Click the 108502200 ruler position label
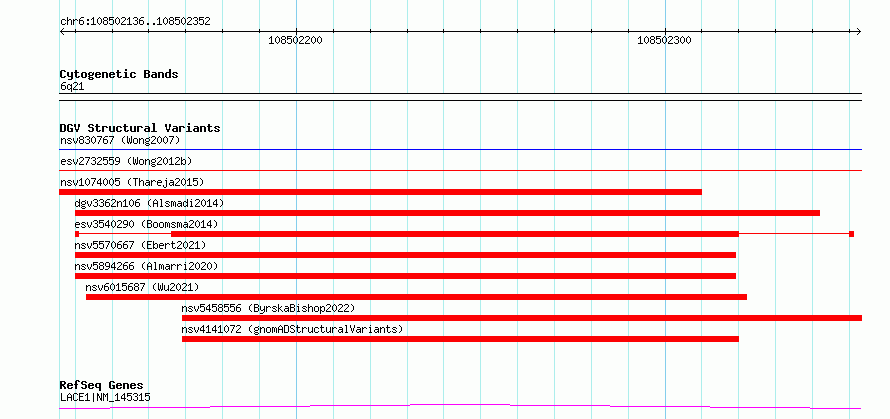Image resolution: width=890 pixels, height=419 pixels. pyautogui.click(x=295, y=40)
